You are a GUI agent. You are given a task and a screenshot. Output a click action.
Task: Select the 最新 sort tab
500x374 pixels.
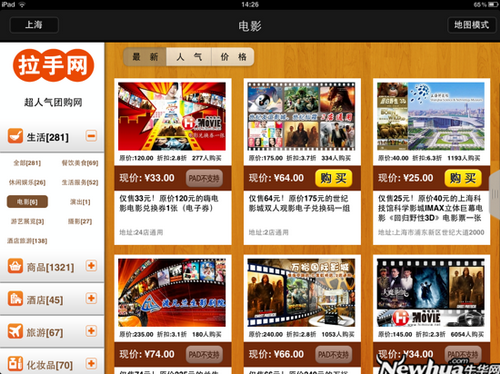(145, 57)
